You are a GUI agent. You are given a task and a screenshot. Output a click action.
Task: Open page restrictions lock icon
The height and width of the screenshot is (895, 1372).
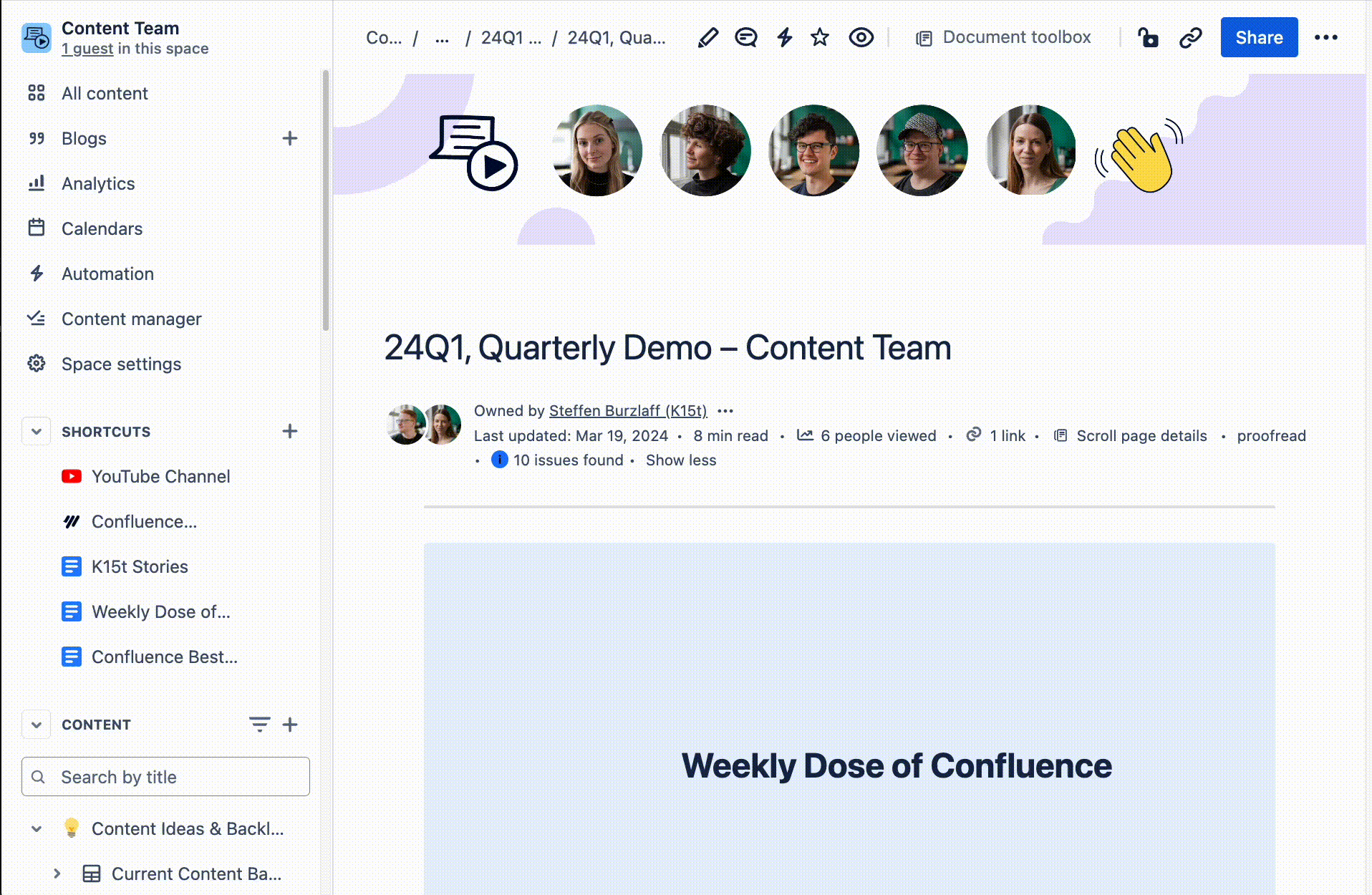(1148, 37)
